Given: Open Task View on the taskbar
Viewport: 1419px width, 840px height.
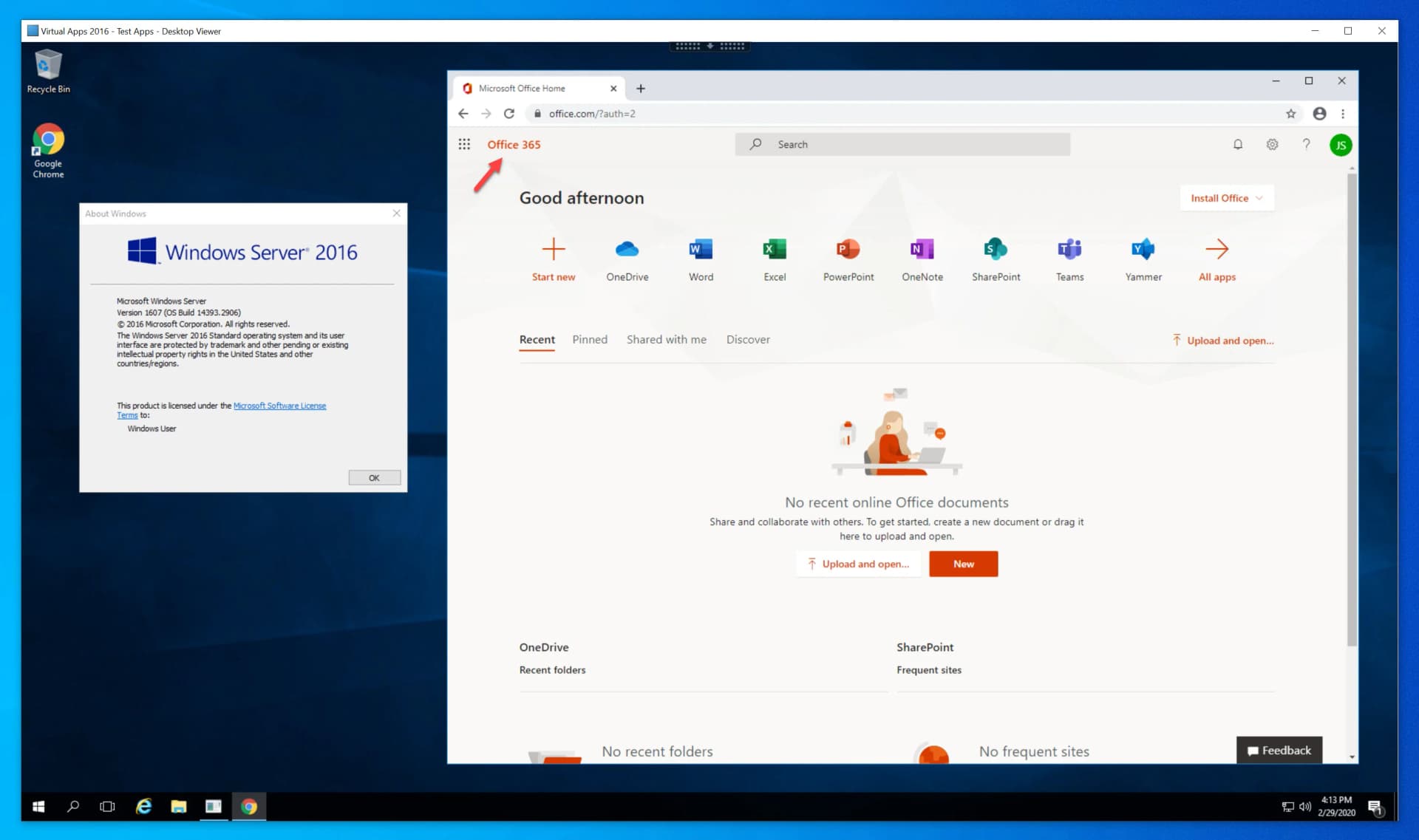Looking at the screenshot, I should tap(107, 806).
